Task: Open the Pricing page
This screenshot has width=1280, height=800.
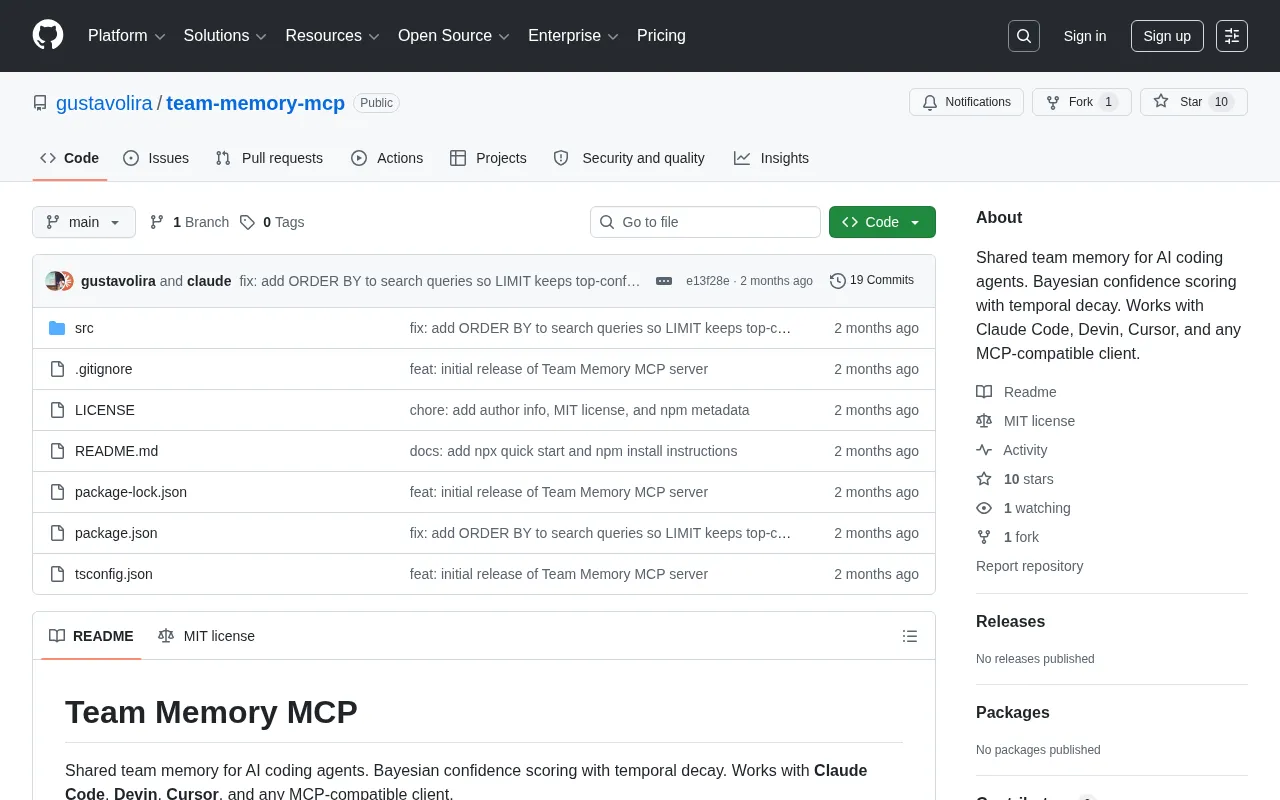Action: coord(661,36)
